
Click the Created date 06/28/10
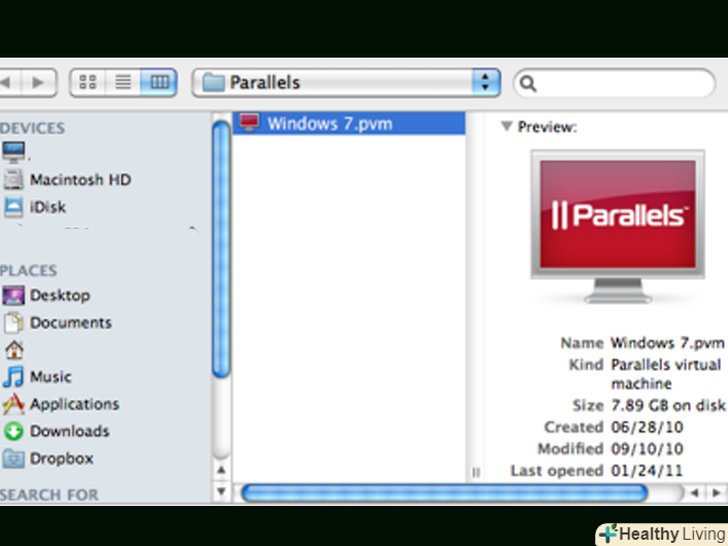tap(647, 427)
